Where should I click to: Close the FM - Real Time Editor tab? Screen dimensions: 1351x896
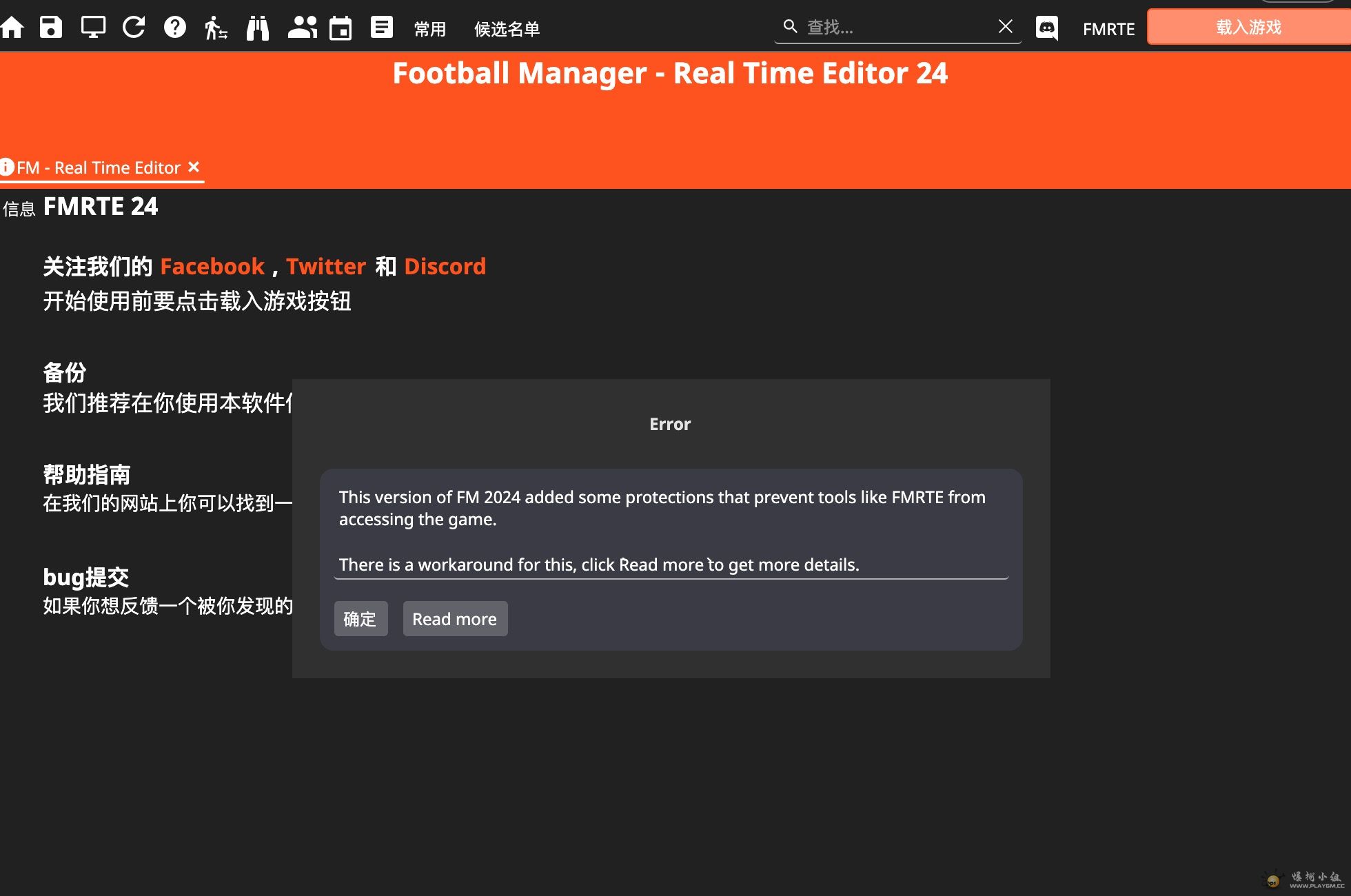tap(194, 167)
